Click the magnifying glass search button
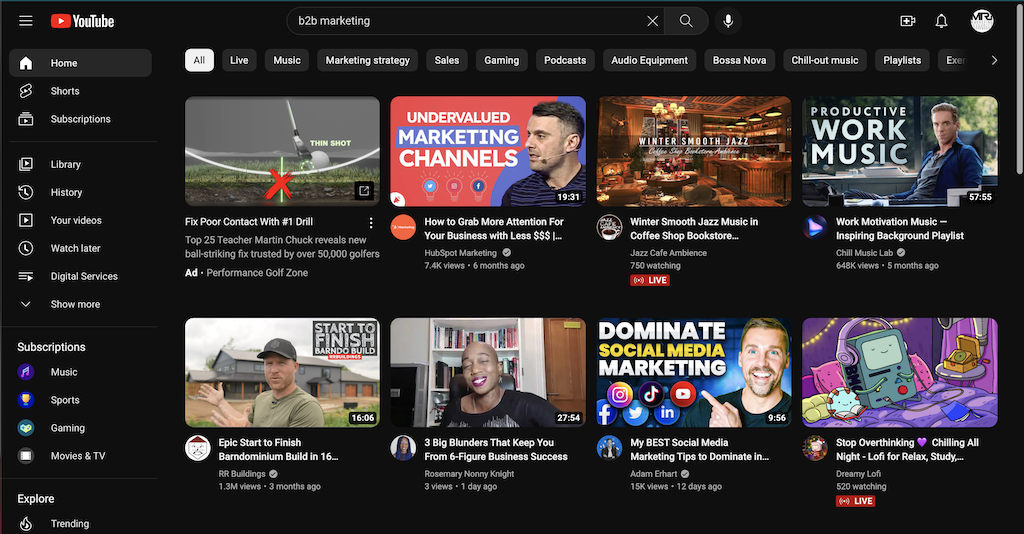The image size is (1024, 534). click(x=686, y=21)
